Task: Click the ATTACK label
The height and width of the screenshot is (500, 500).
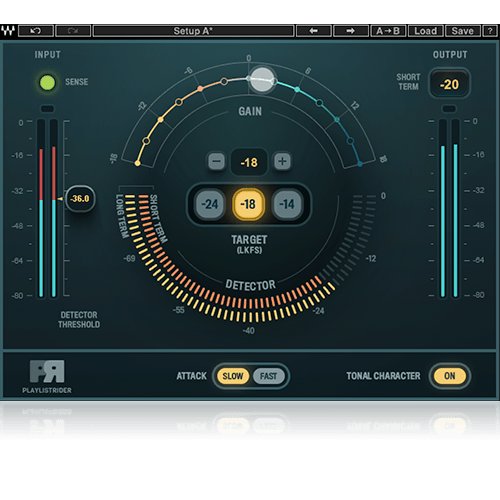Action: [x=192, y=376]
